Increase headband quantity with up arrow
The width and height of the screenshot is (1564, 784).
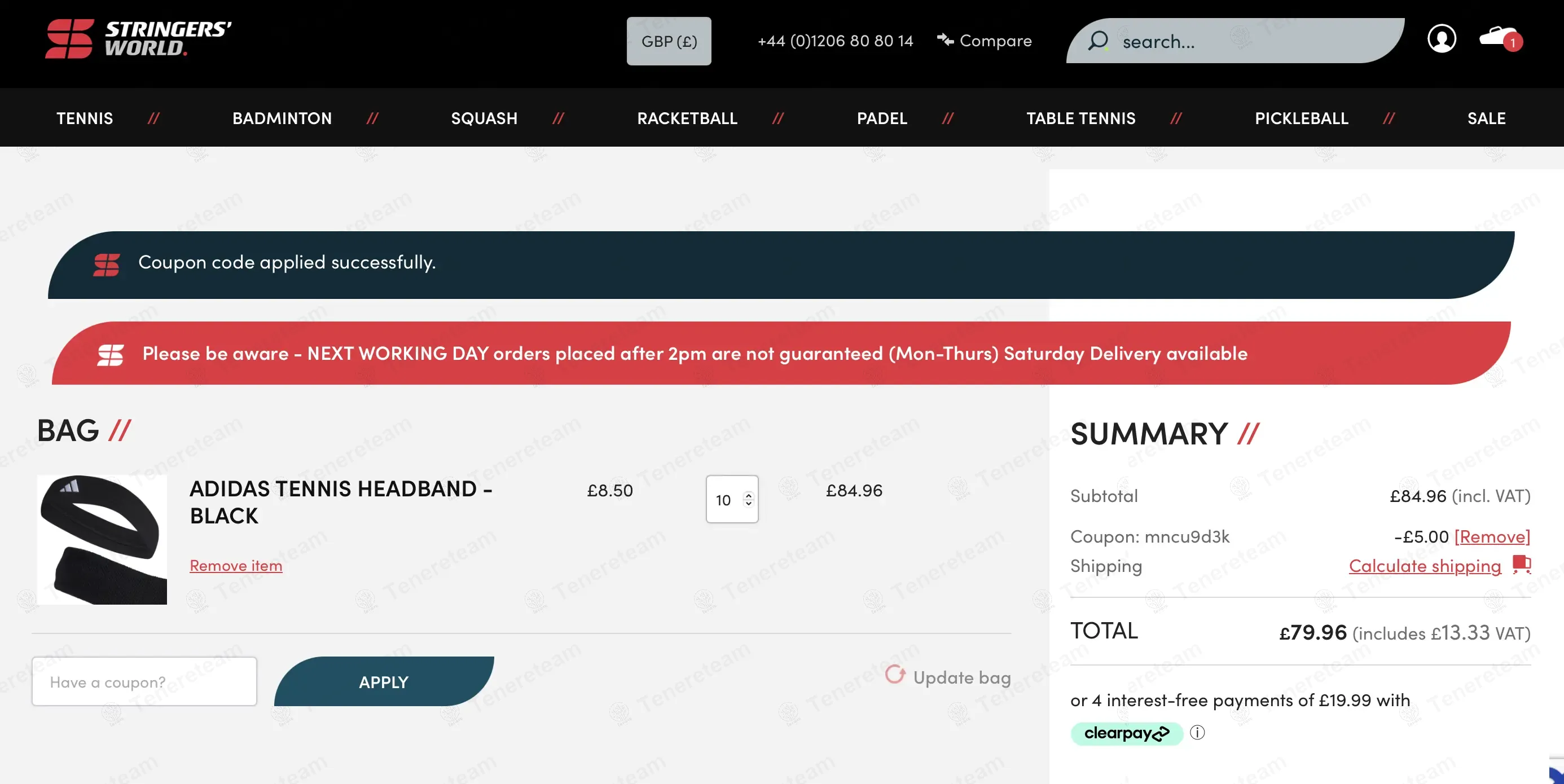tap(749, 495)
